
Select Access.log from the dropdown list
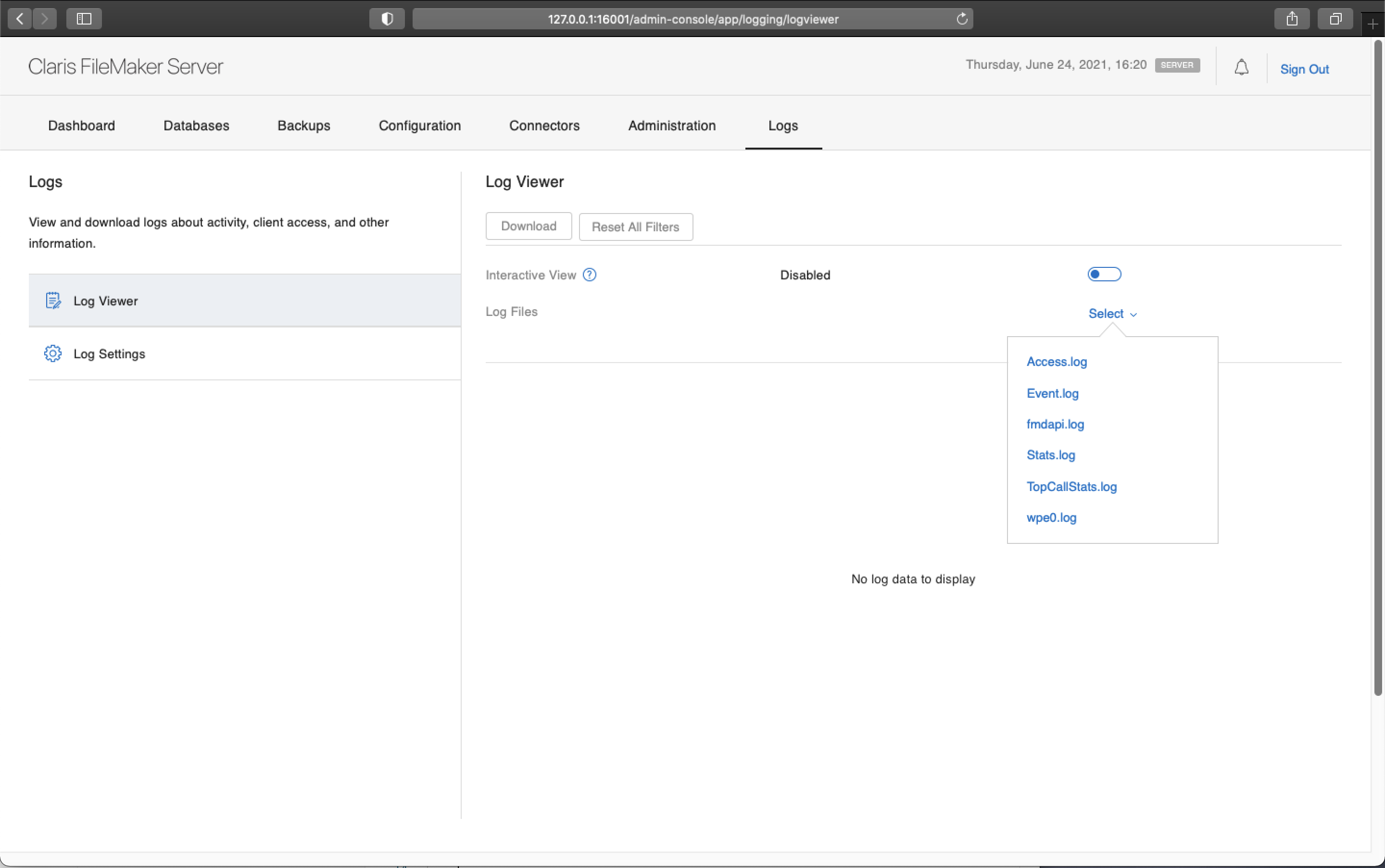click(1057, 362)
